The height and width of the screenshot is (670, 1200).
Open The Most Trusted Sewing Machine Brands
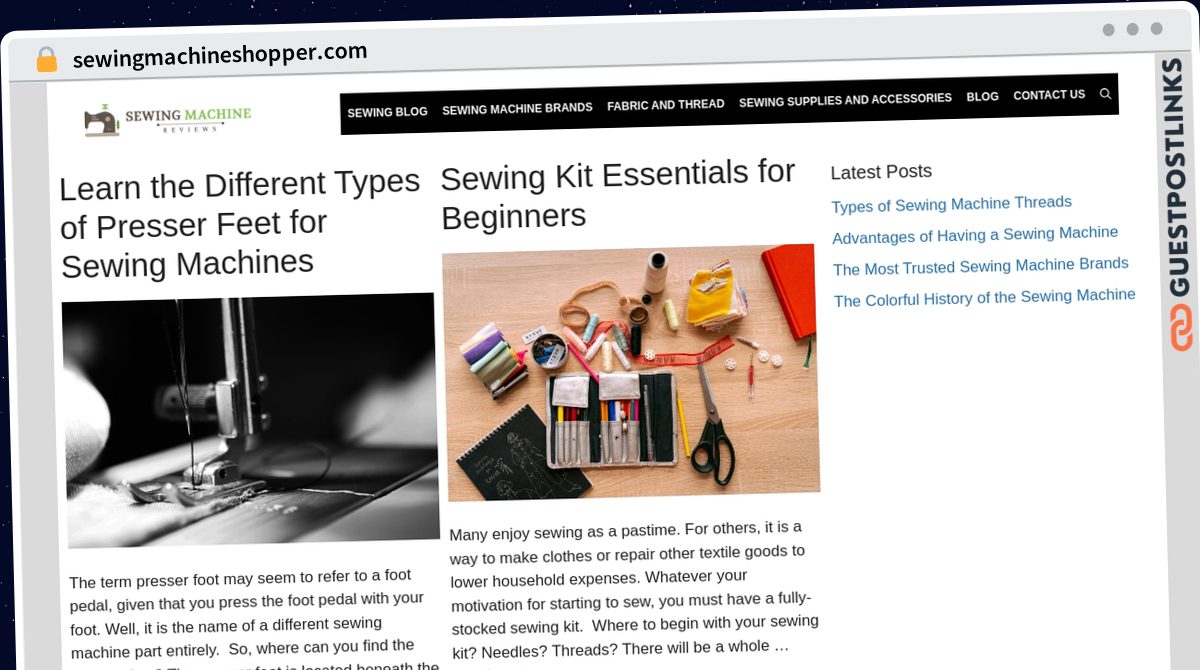[981, 266]
